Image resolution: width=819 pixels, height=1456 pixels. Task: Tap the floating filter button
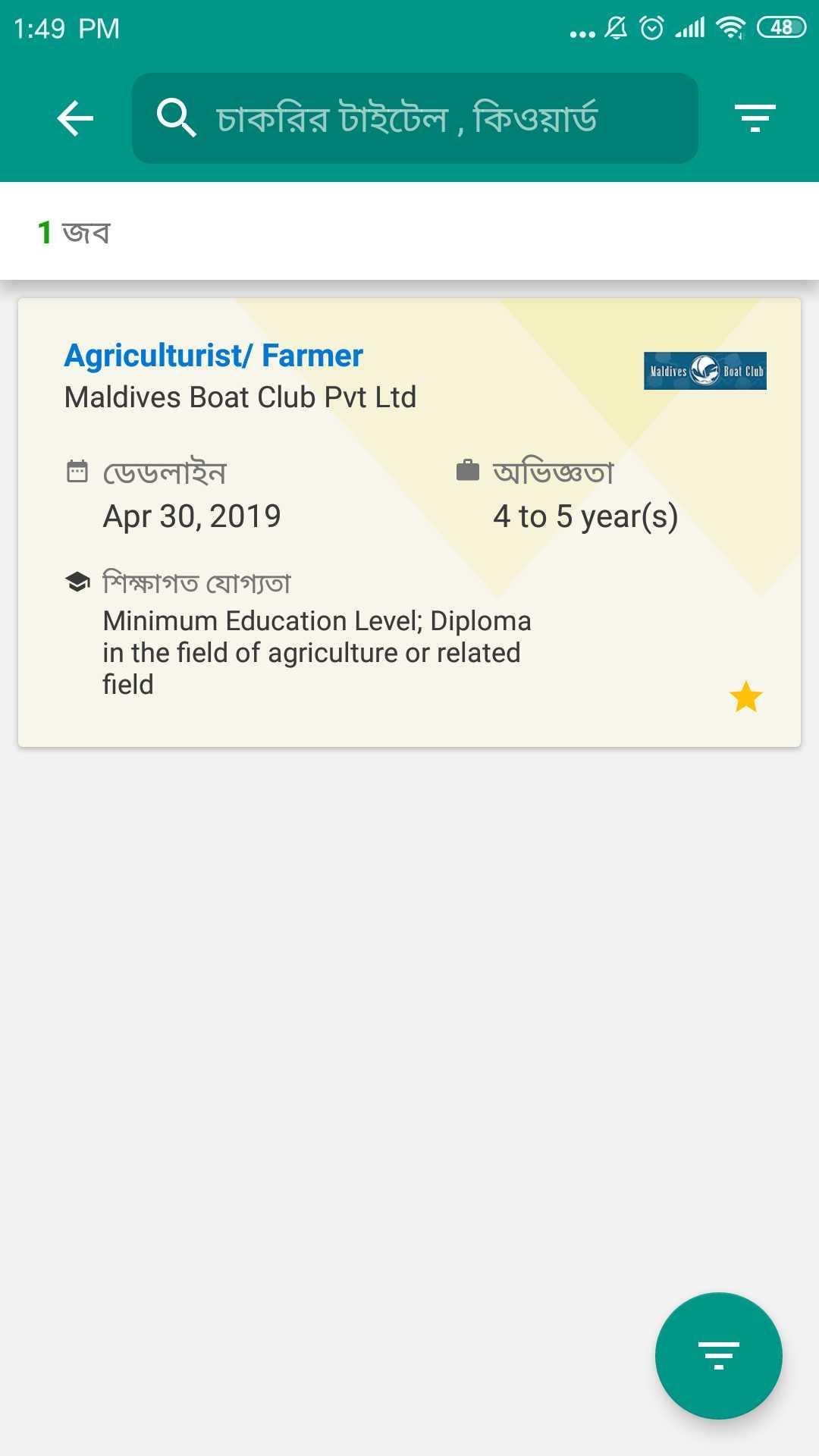click(718, 1355)
